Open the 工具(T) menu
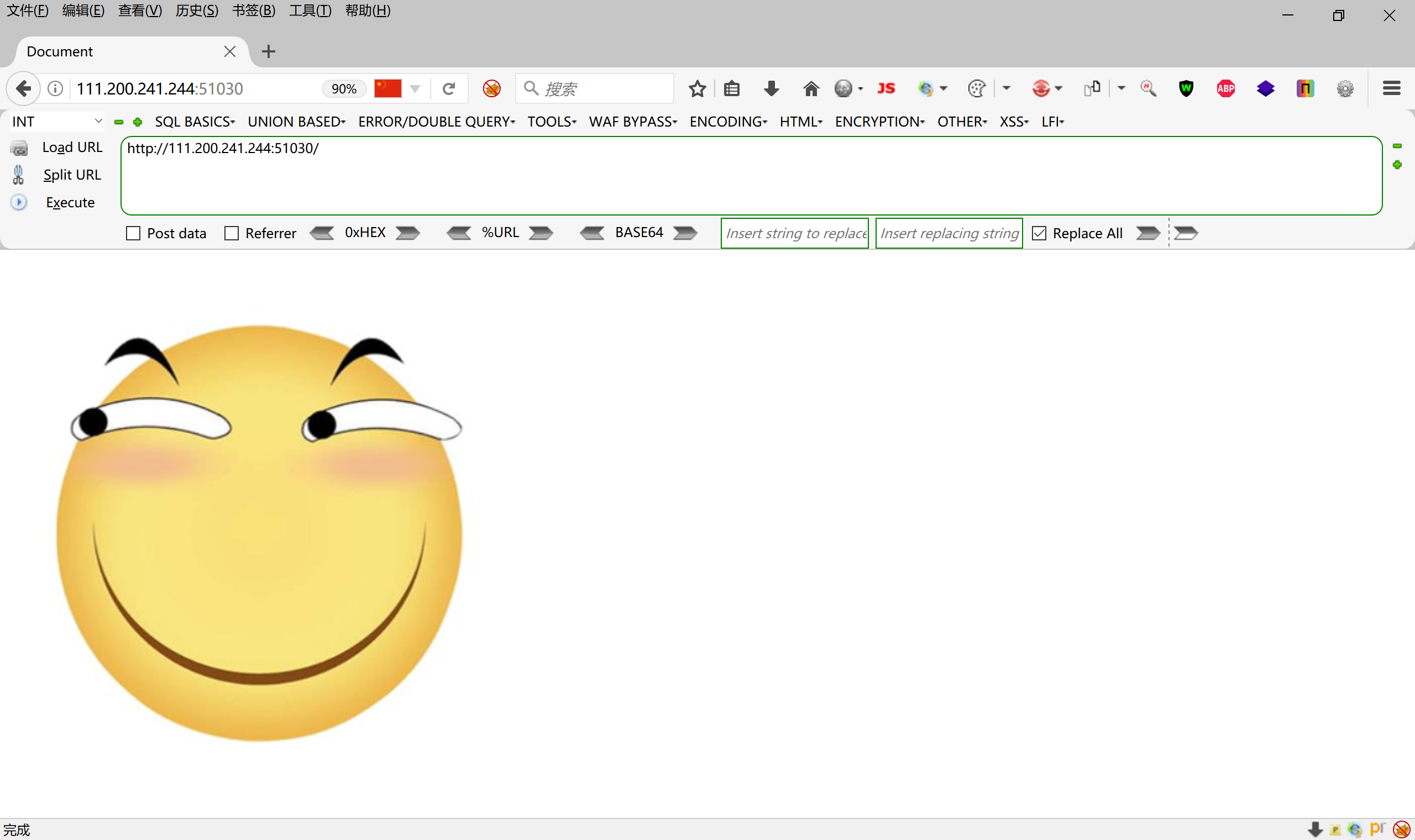The height and width of the screenshot is (840, 1415). 310,11
